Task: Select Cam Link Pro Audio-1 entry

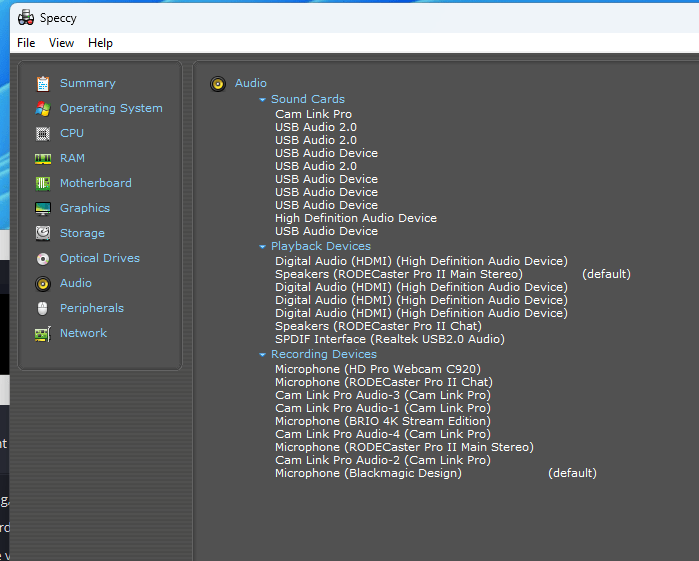Action: pos(383,408)
